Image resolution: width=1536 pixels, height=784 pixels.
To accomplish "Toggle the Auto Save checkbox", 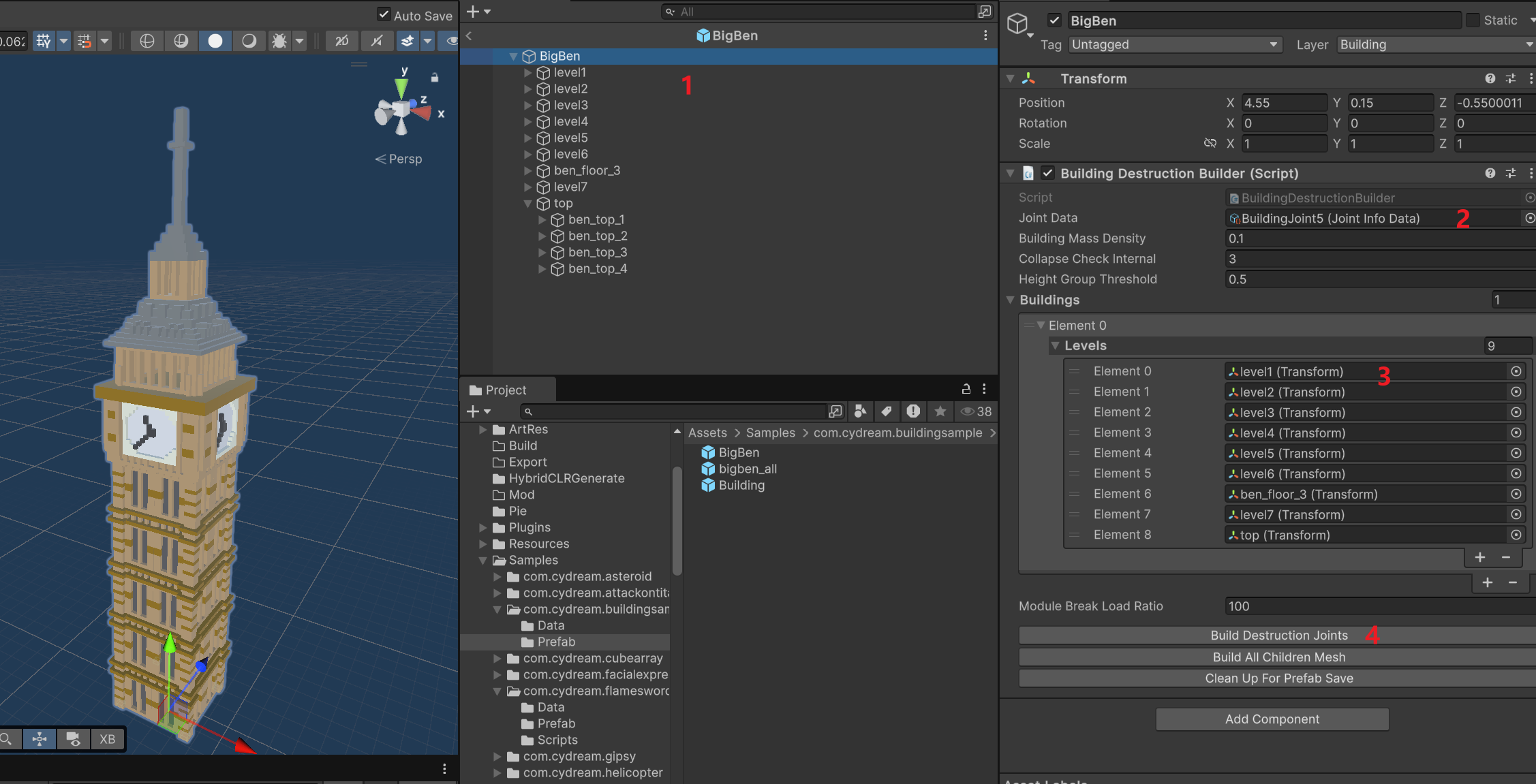I will pyautogui.click(x=384, y=15).
